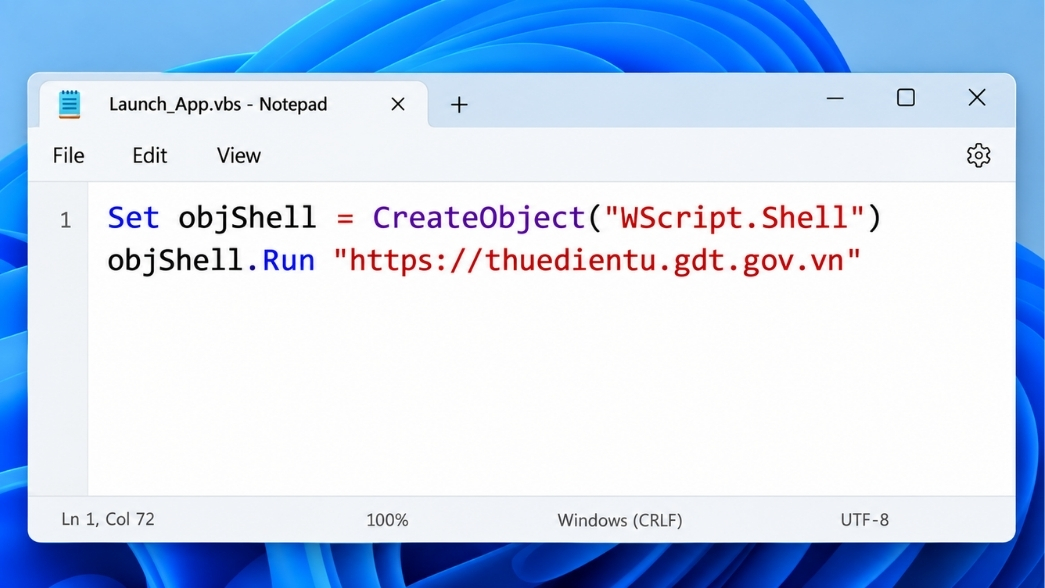Click the URL string thuedientu.gdt.gov.vn
This screenshot has height=588, width=1045.
[x=597, y=260]
